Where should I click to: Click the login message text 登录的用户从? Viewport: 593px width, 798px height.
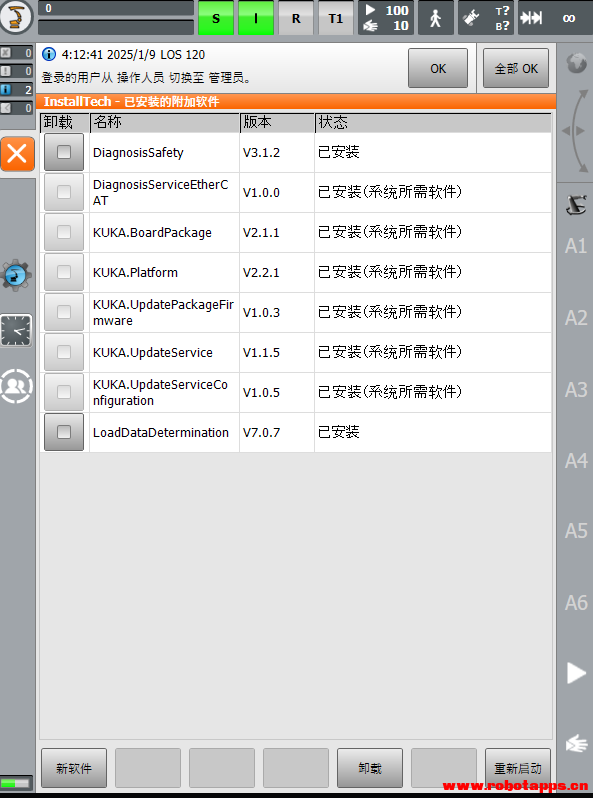(77, 78)
